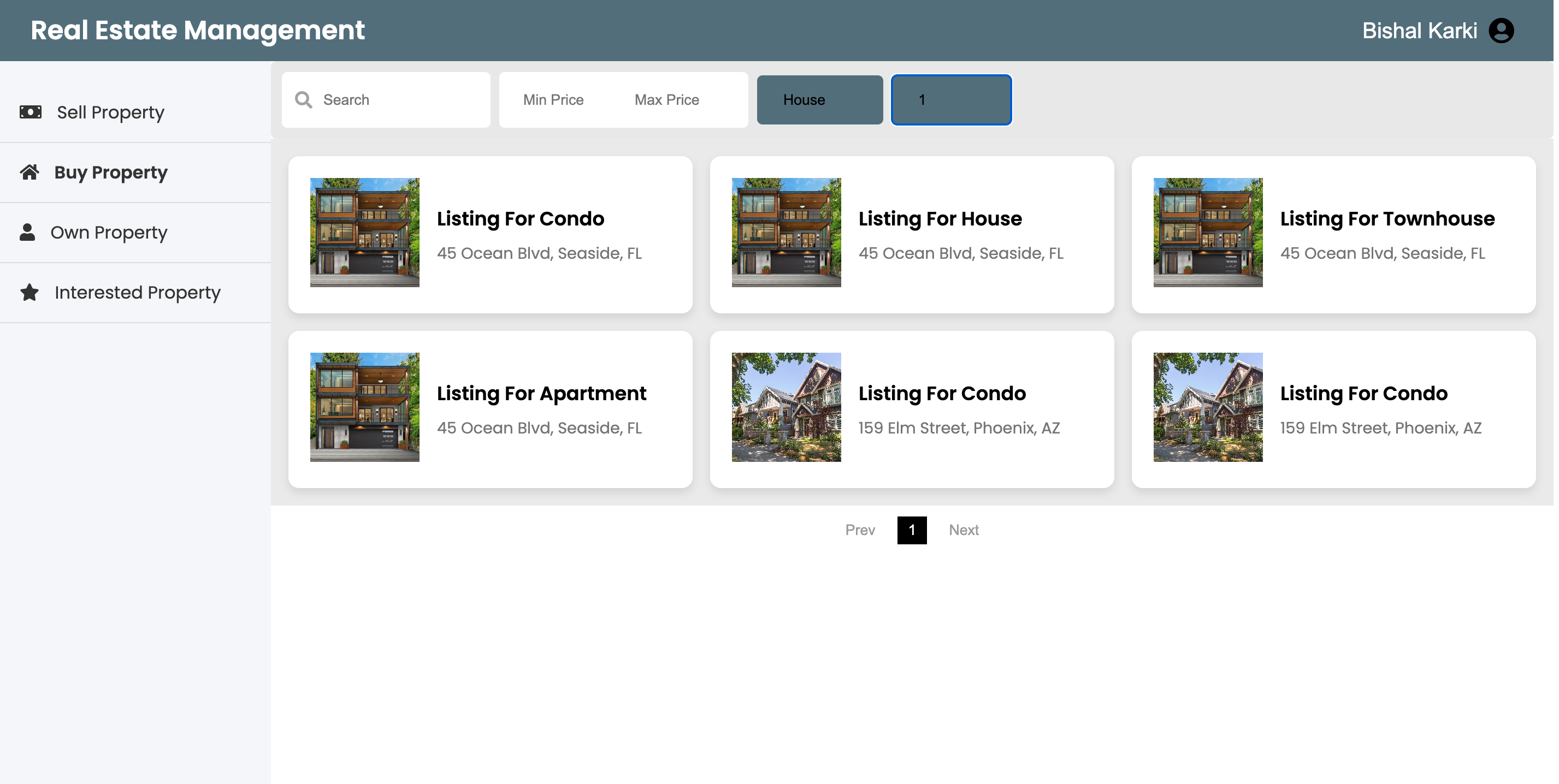Click the Buy Property house icon

tap(29, 173)
